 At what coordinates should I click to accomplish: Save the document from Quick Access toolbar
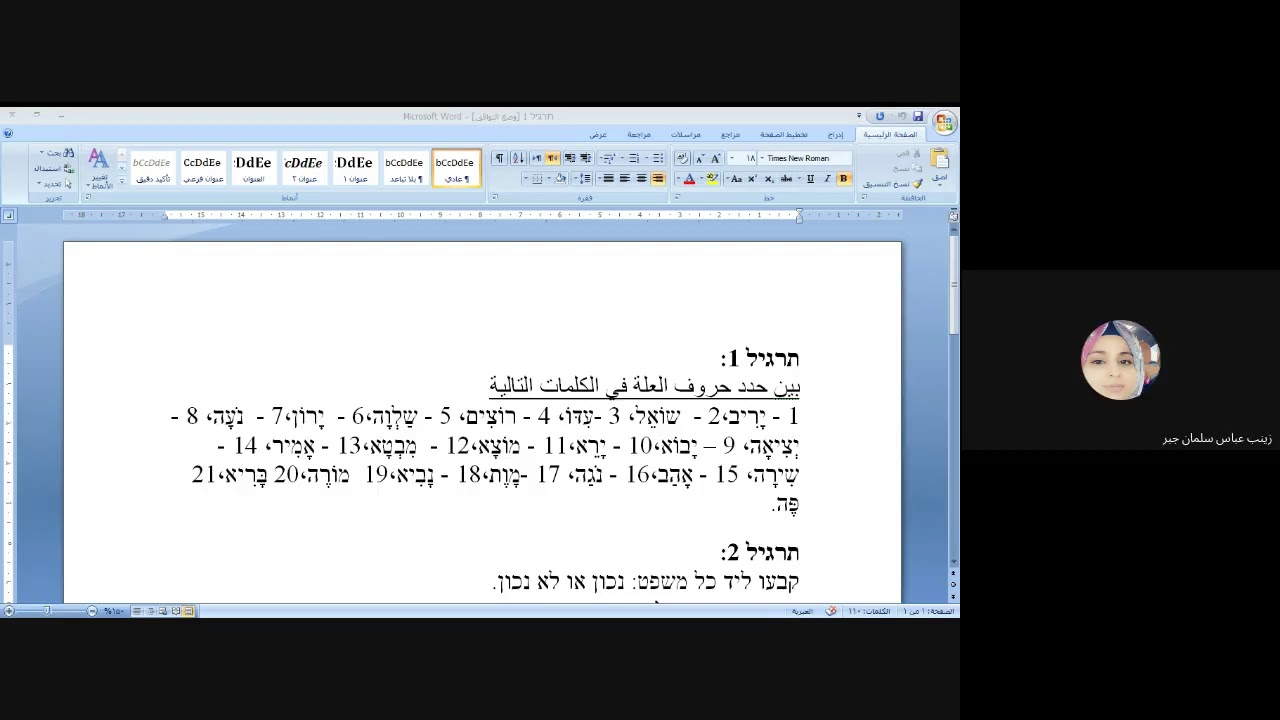coord(918,116)
